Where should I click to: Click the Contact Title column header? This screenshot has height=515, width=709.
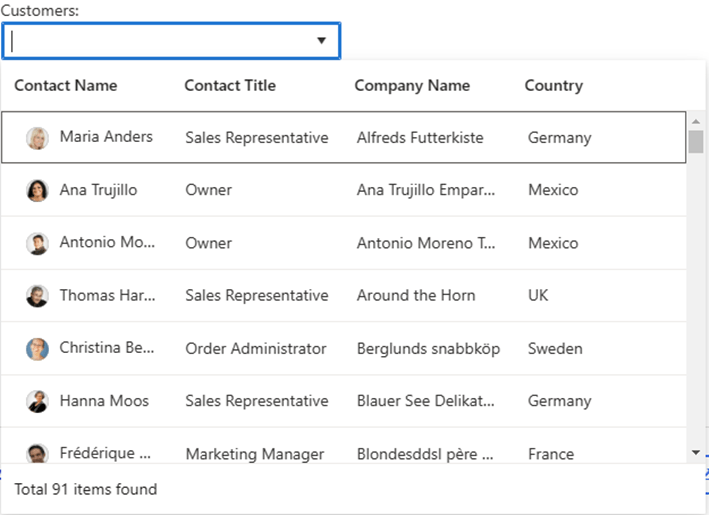(230, 85)
